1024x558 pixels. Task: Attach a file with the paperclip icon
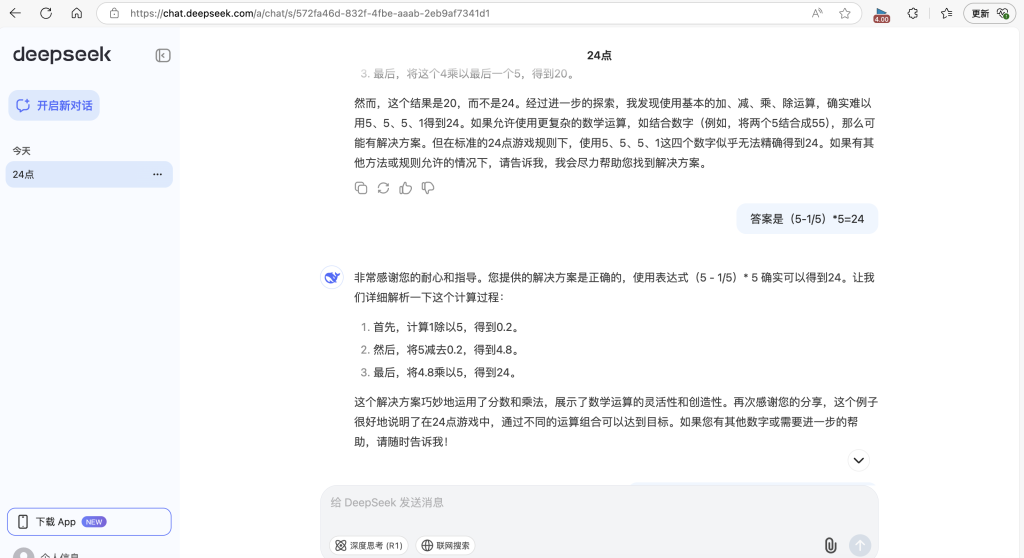tap(830, 546)
